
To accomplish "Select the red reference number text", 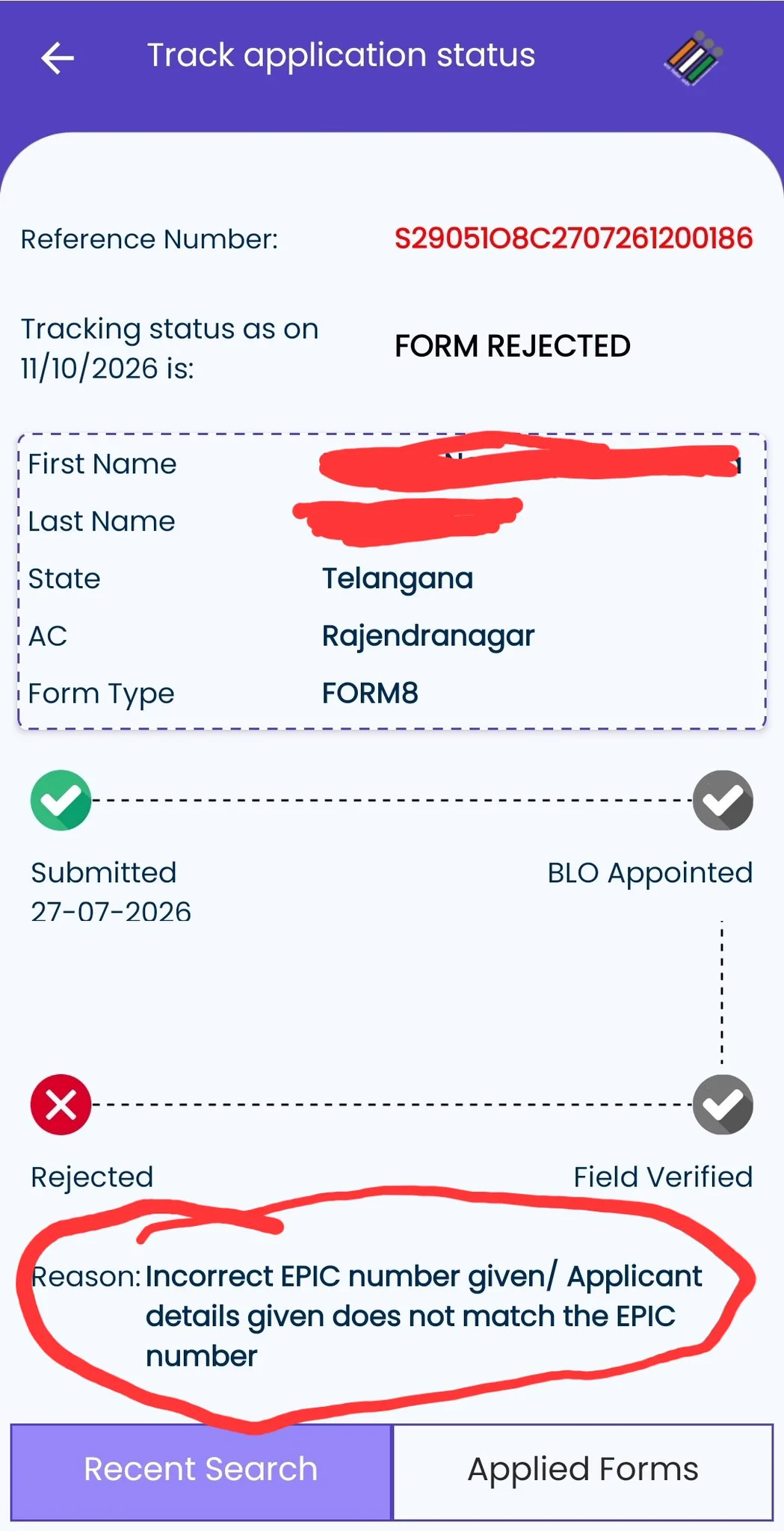I will pos(573,238).
